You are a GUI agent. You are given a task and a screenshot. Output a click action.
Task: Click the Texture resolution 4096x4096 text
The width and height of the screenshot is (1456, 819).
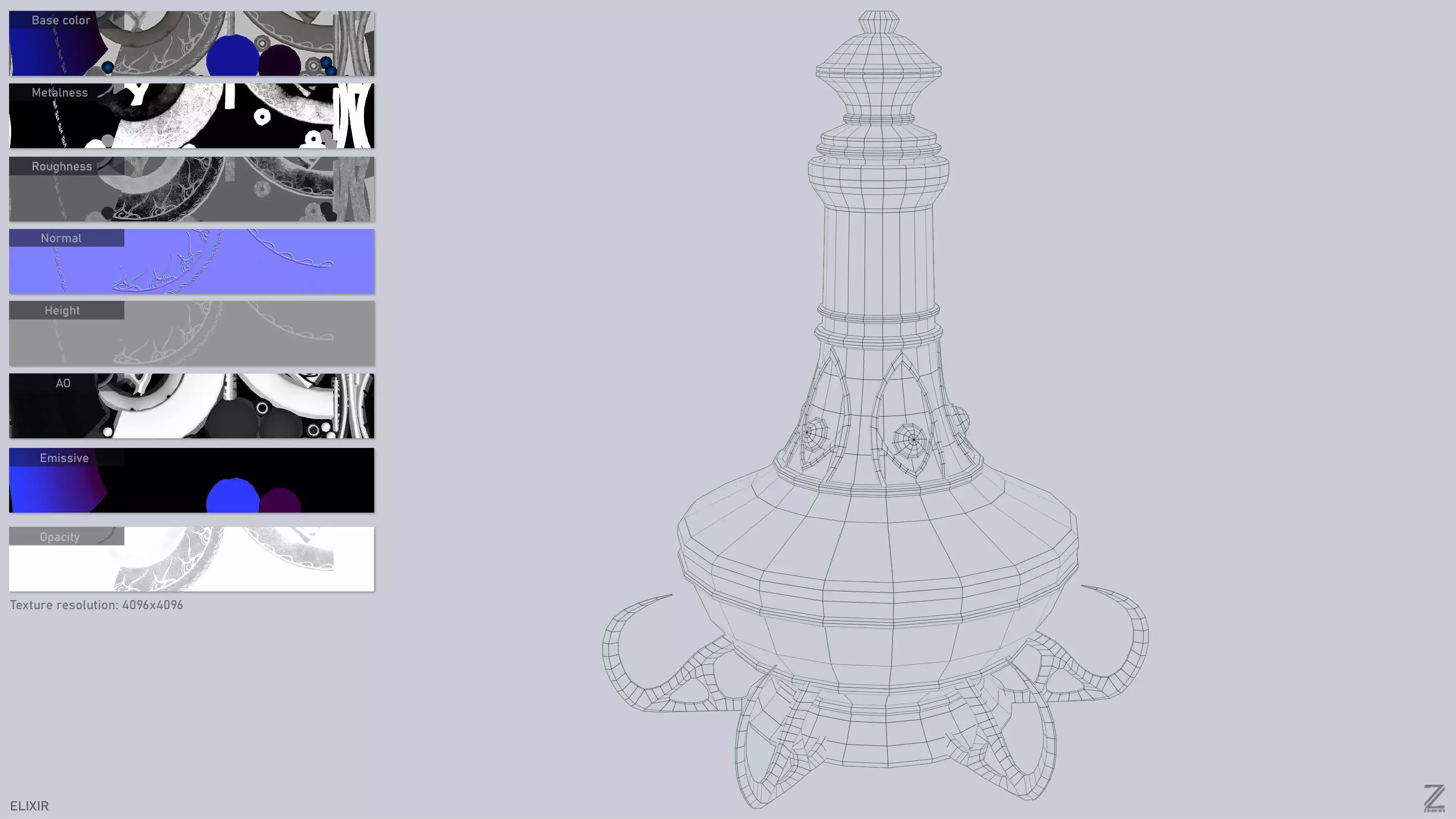[x=96, y=605]
